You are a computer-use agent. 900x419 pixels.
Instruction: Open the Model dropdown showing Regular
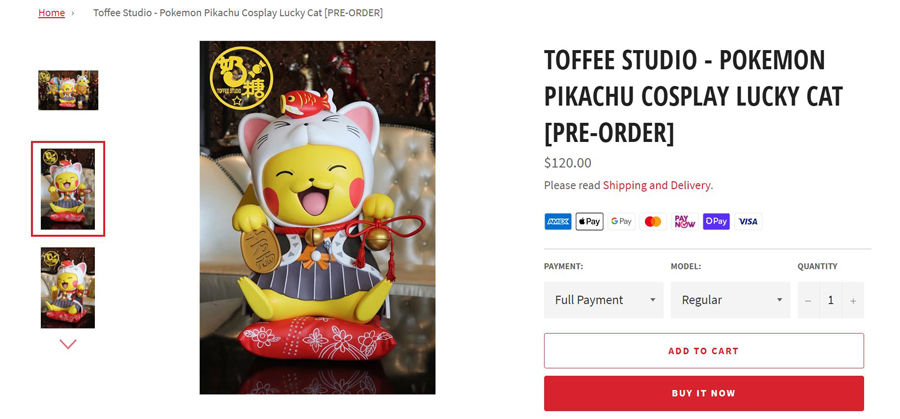[x=730, y=300]
